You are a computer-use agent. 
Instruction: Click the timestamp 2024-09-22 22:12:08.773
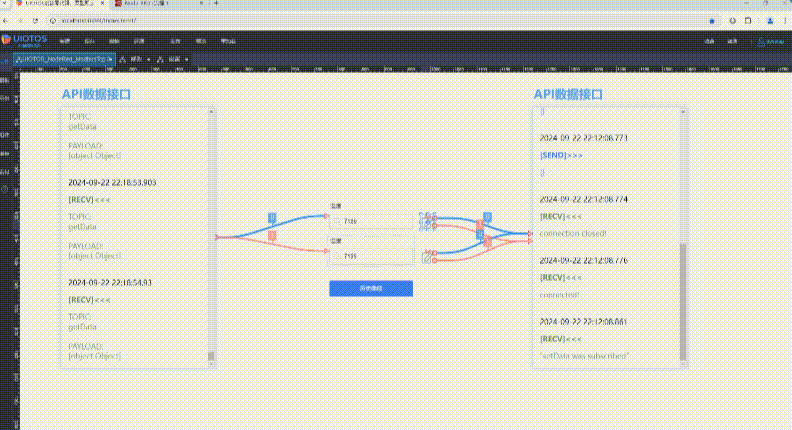click(583, 138)
